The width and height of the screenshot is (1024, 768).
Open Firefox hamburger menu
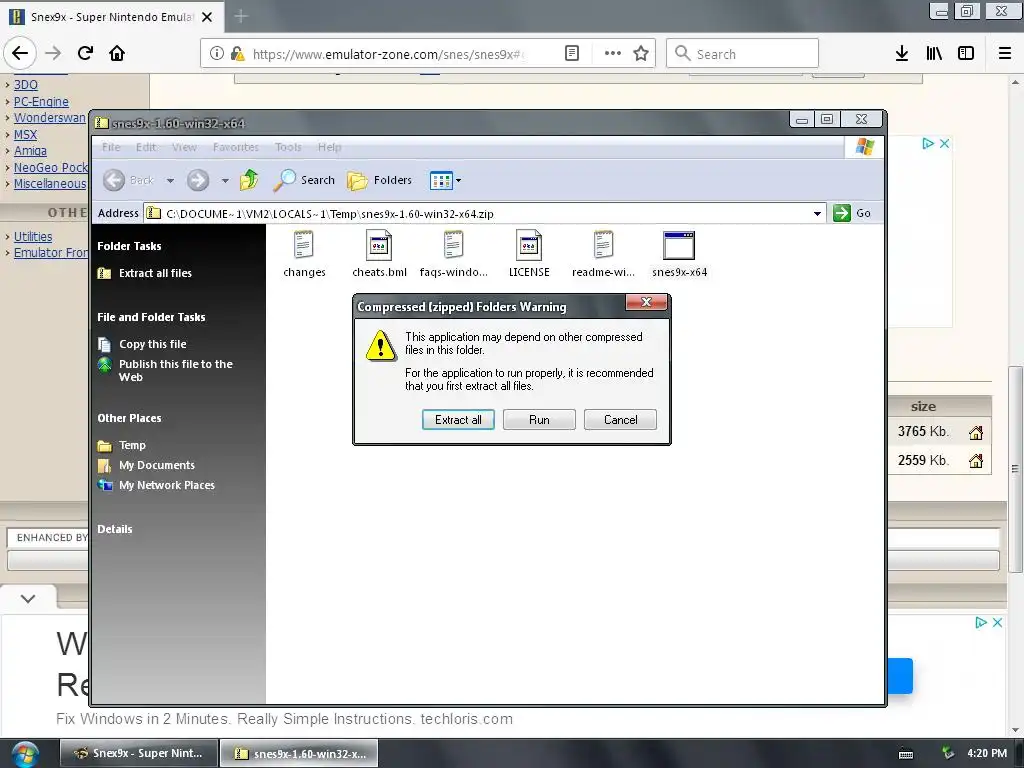[1005, 54]
